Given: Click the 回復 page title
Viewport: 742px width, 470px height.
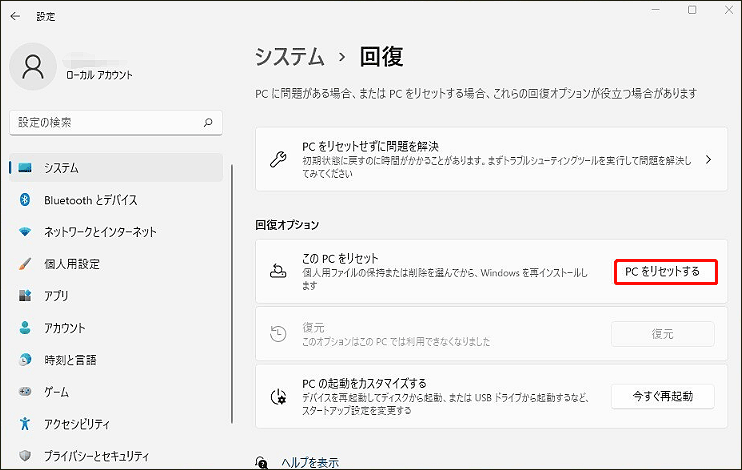Looking at the screenshot, I should click(x=381, y=57).
